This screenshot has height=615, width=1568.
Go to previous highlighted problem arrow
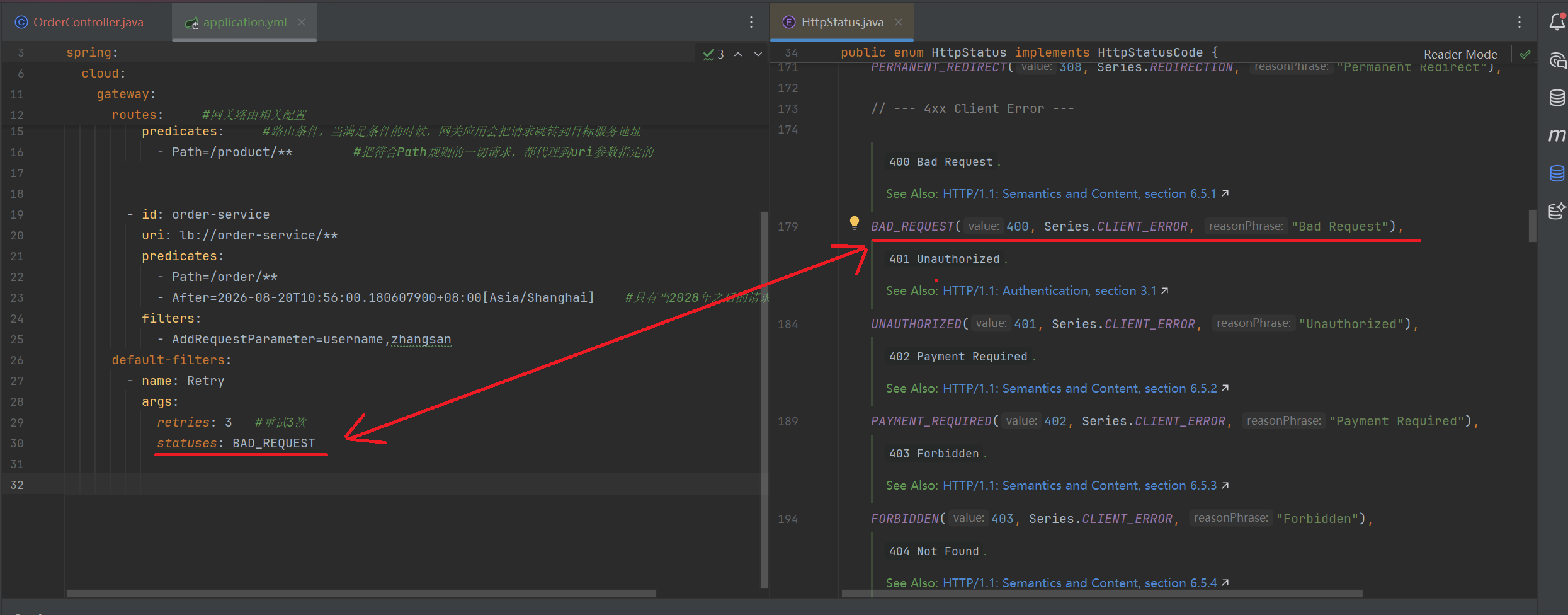click(738, 54)
